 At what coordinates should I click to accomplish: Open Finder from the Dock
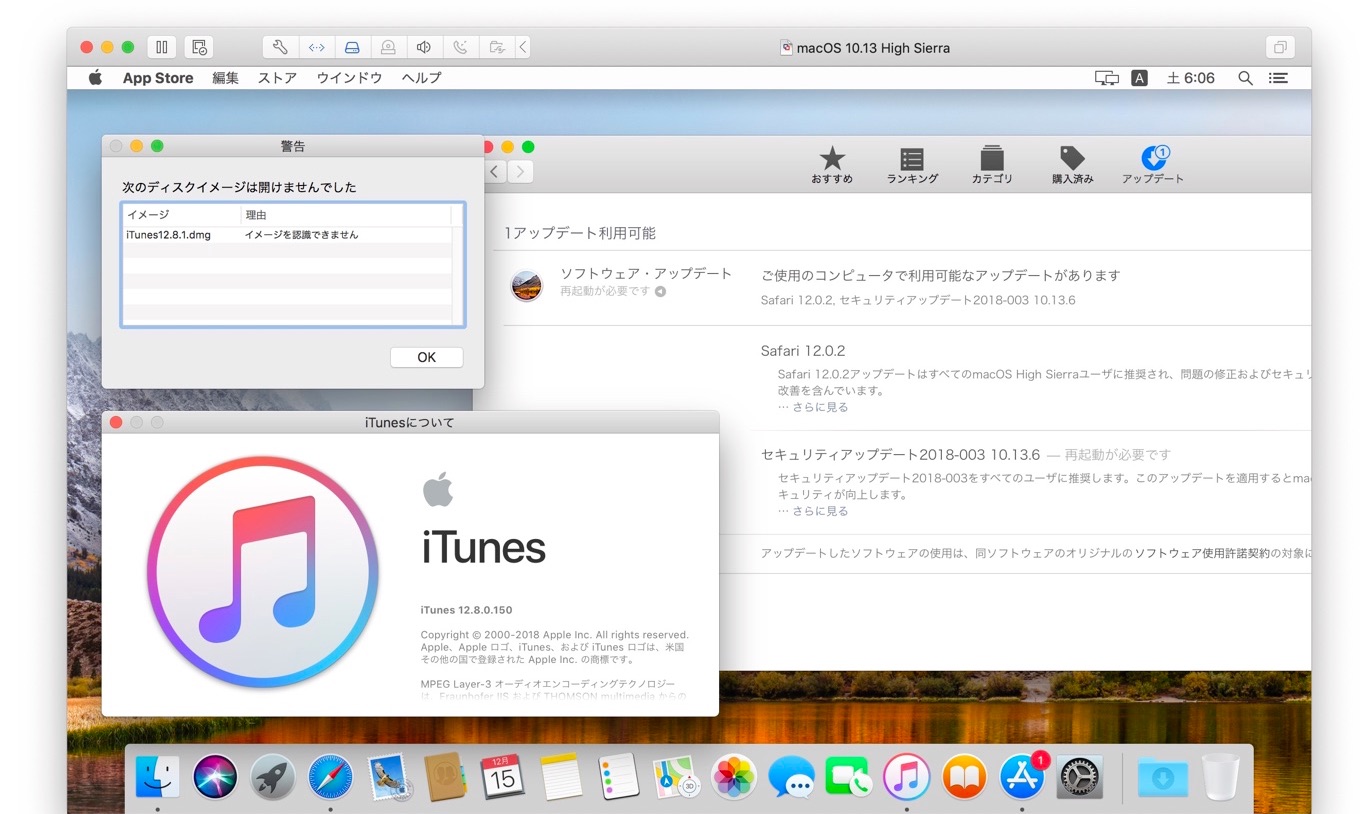[x=157, y=777]
